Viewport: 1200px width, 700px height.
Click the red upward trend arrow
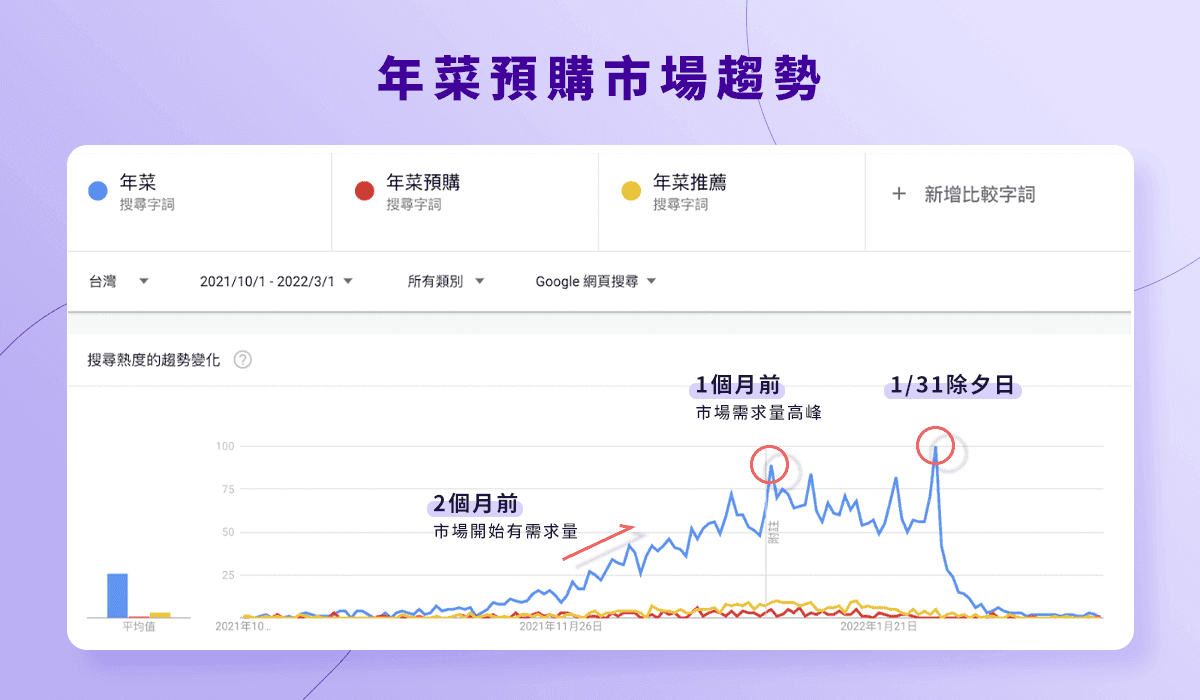click(598, 541)
